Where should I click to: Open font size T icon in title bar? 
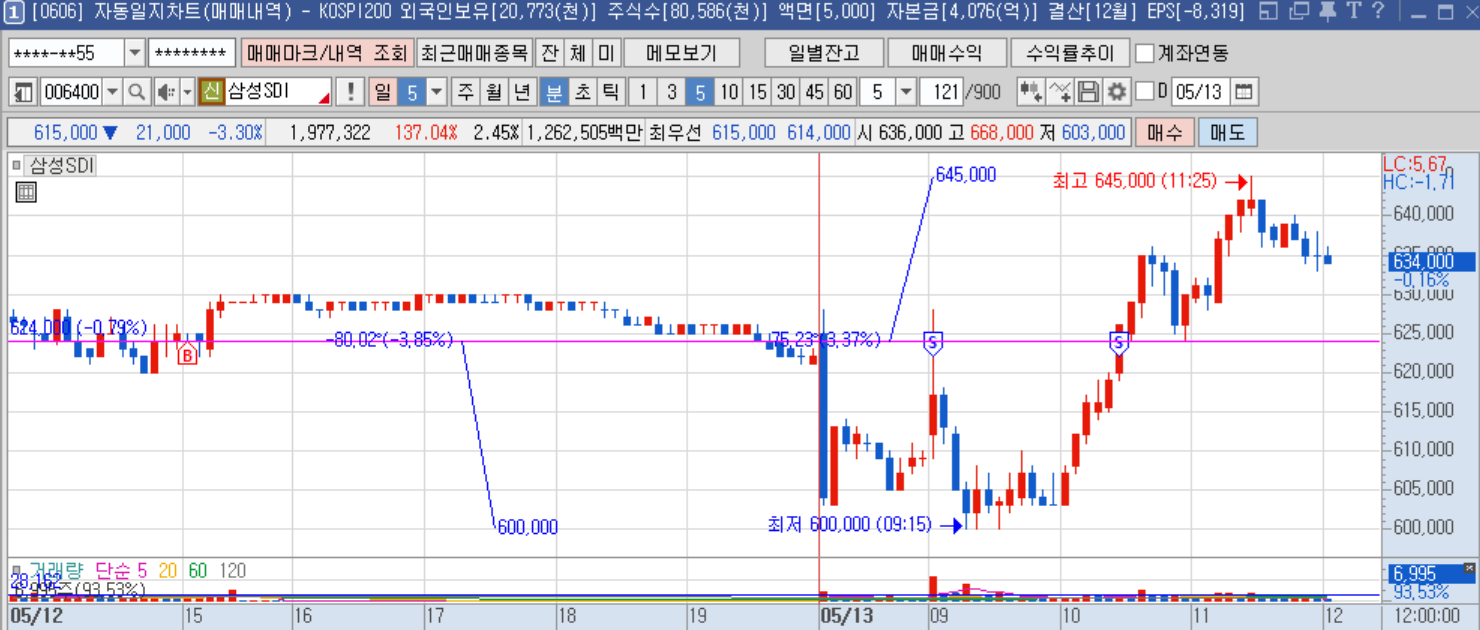click(x=1354, y=12)
